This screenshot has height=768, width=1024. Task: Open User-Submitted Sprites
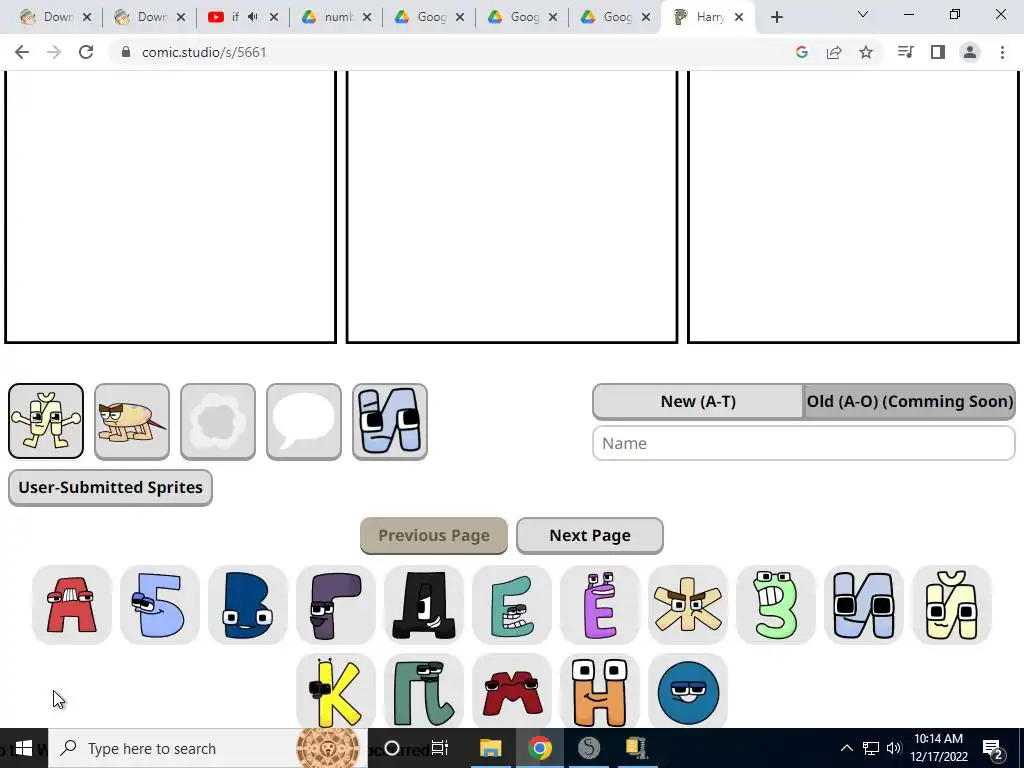110,487
